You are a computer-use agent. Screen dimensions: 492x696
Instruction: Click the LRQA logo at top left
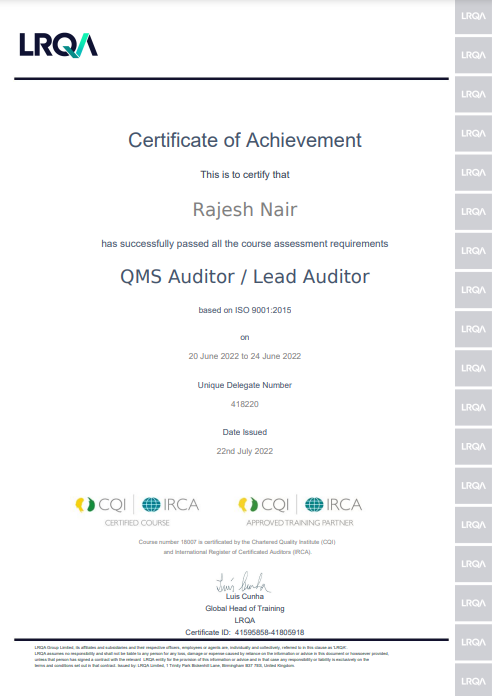click(x=58, y=45)
